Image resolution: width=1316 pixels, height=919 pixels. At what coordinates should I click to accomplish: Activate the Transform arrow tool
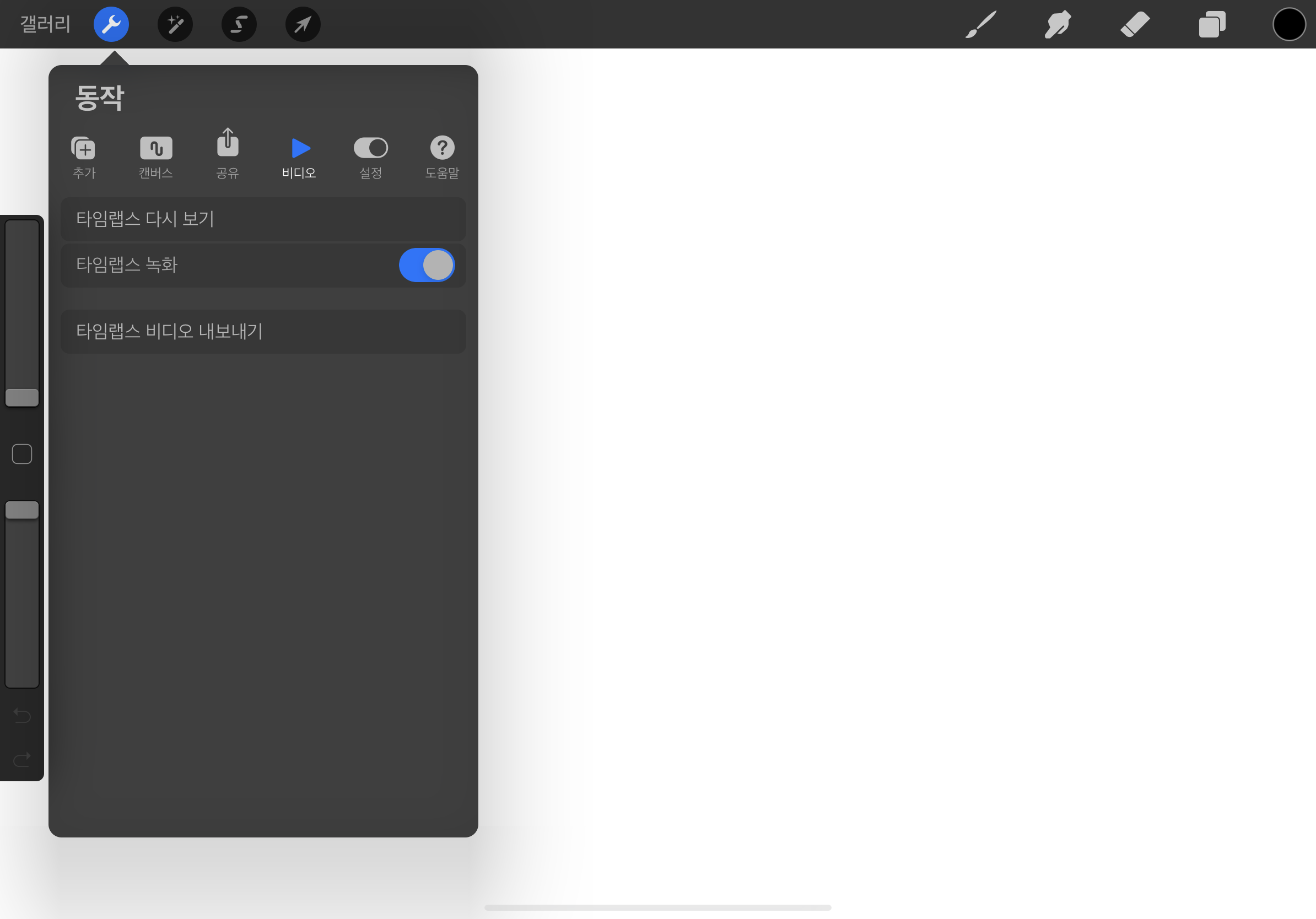(x=303, y=24)
